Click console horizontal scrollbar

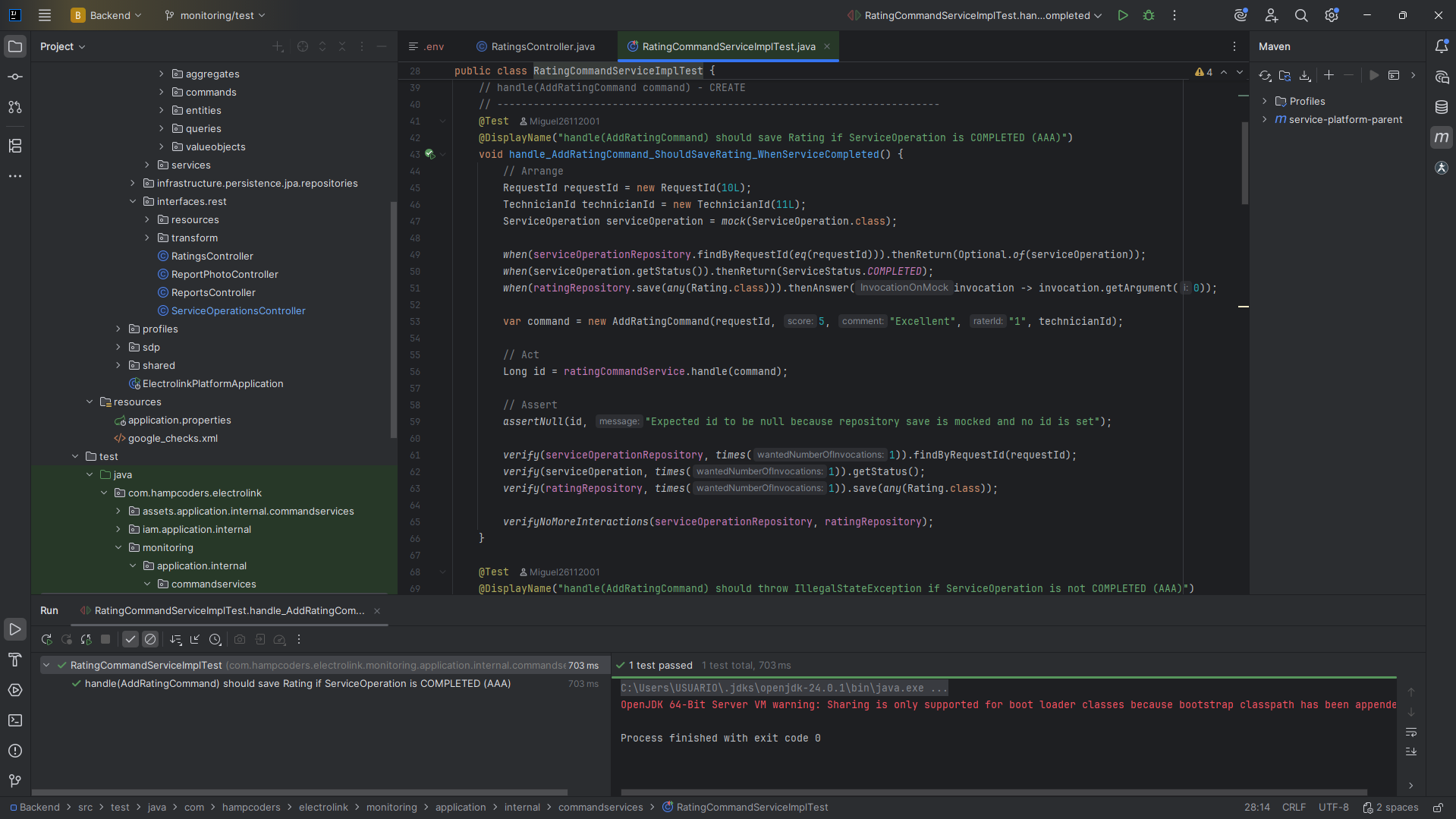coord(994,792)
